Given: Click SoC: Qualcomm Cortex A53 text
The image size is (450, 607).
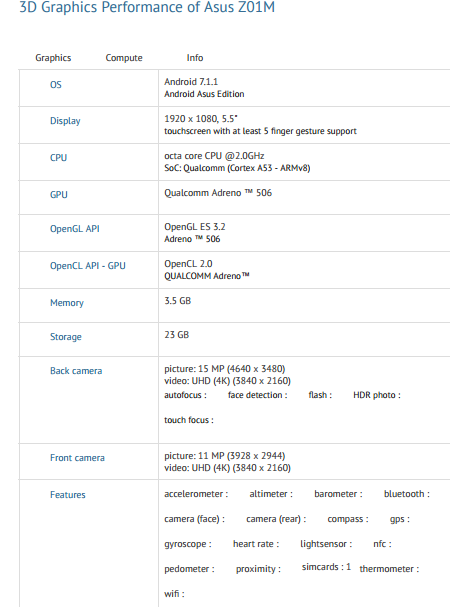Looking at the screenshot, I should point(237,168).
